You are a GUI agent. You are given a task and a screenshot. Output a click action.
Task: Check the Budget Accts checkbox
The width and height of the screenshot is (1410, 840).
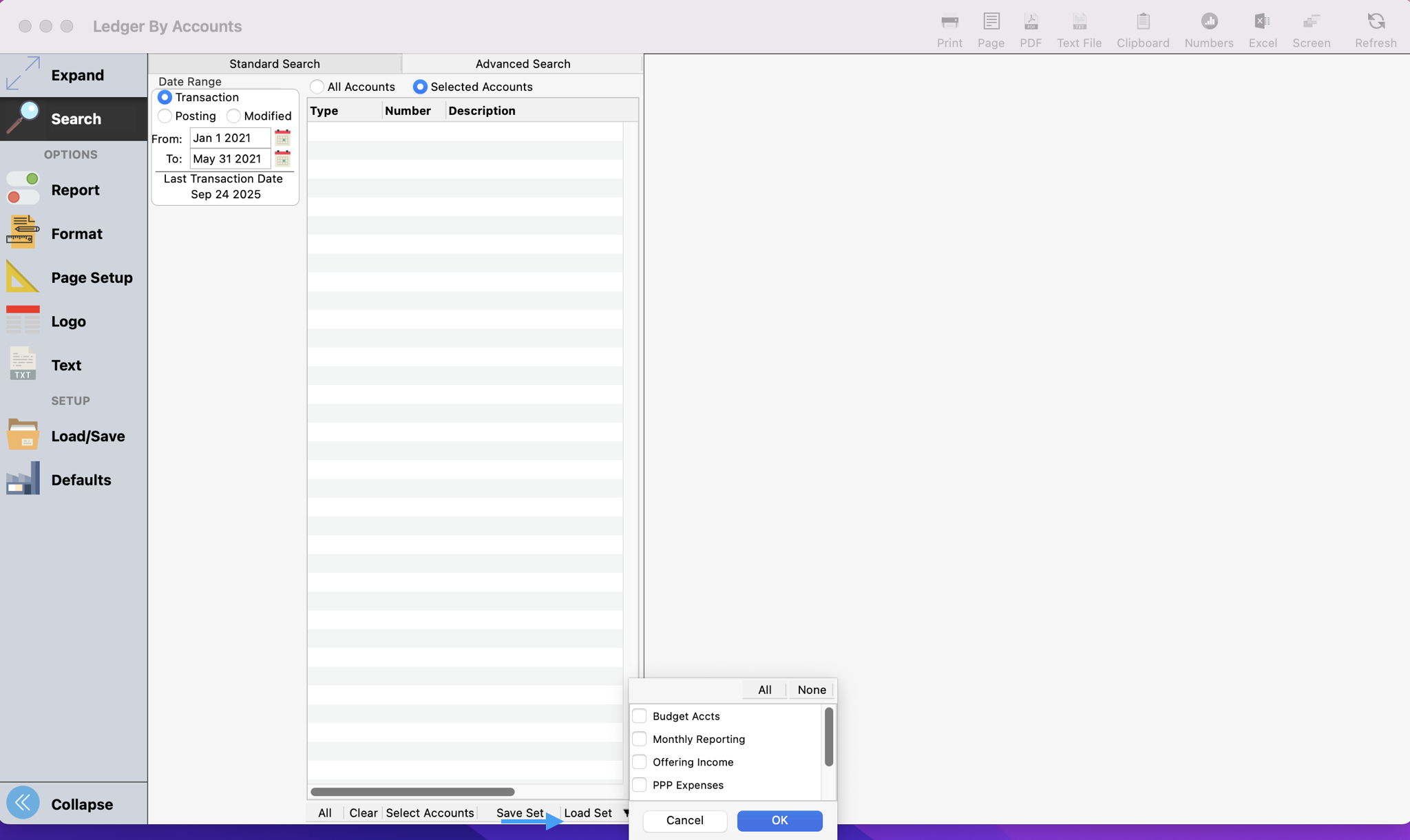point(639,716)
